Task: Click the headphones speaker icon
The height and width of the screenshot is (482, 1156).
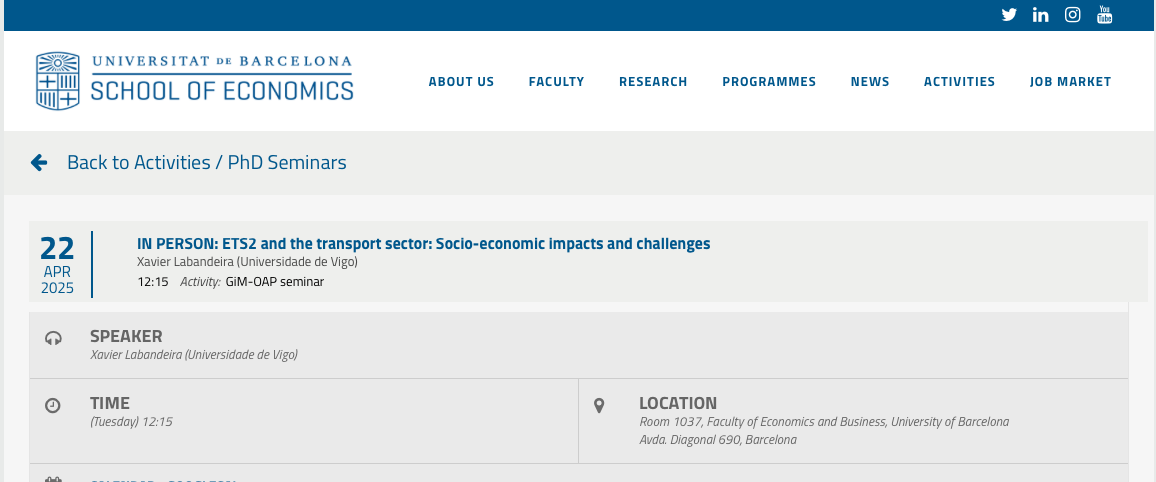Action: pyautogui.click(x=53, y=338)
